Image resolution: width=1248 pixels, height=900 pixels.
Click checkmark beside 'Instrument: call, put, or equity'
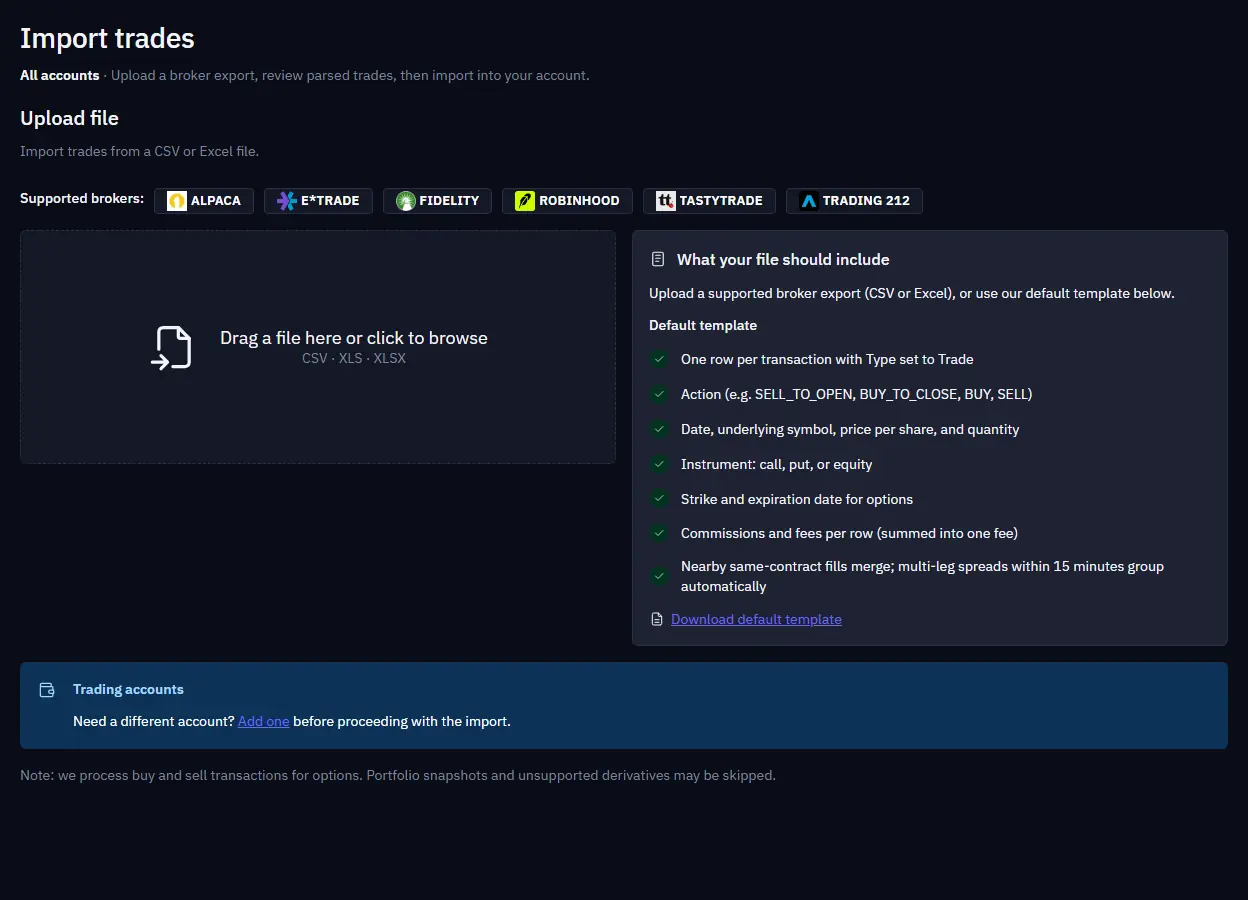pos(659,464)
